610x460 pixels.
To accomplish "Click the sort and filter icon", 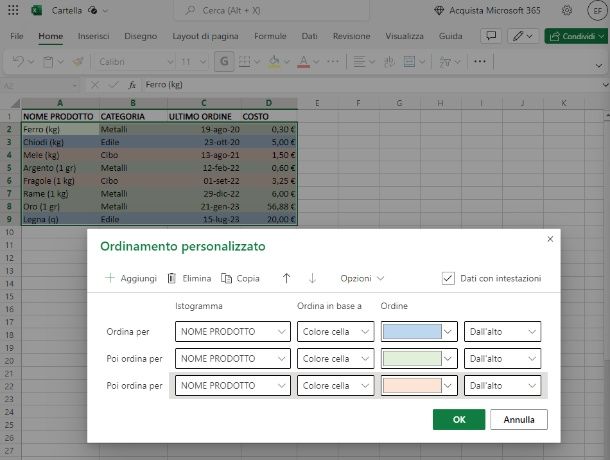I will [x=445, y=61].
